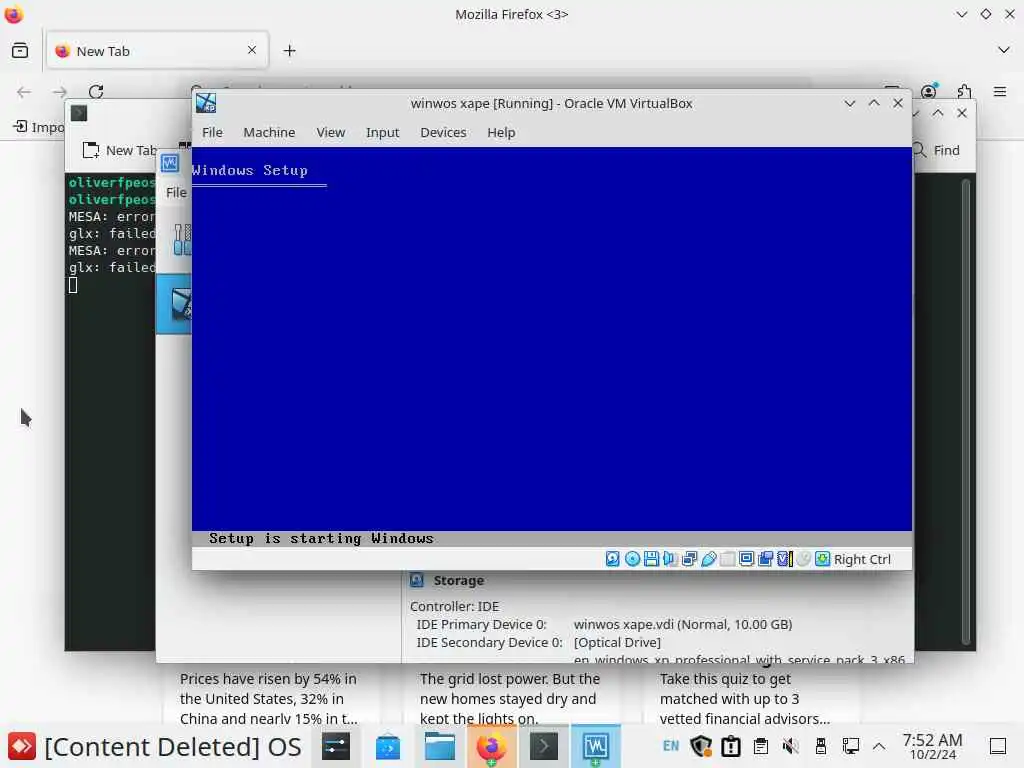The width and height of the screenshot is (1024, 768).
Task: Open Firefox application hamburger menu
Action: pyautogui.click(x=1000, y=91)
